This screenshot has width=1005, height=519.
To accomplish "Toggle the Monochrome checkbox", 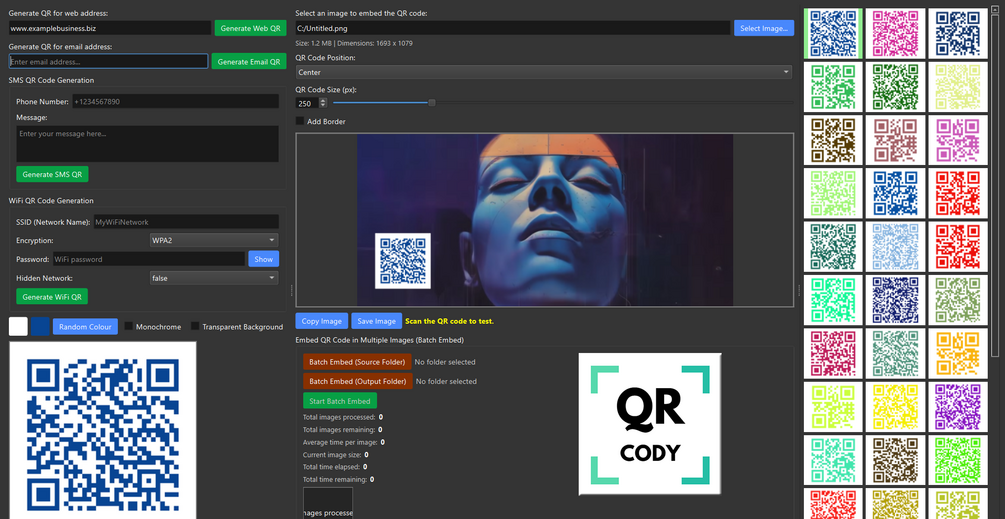I will click(128, 327).
